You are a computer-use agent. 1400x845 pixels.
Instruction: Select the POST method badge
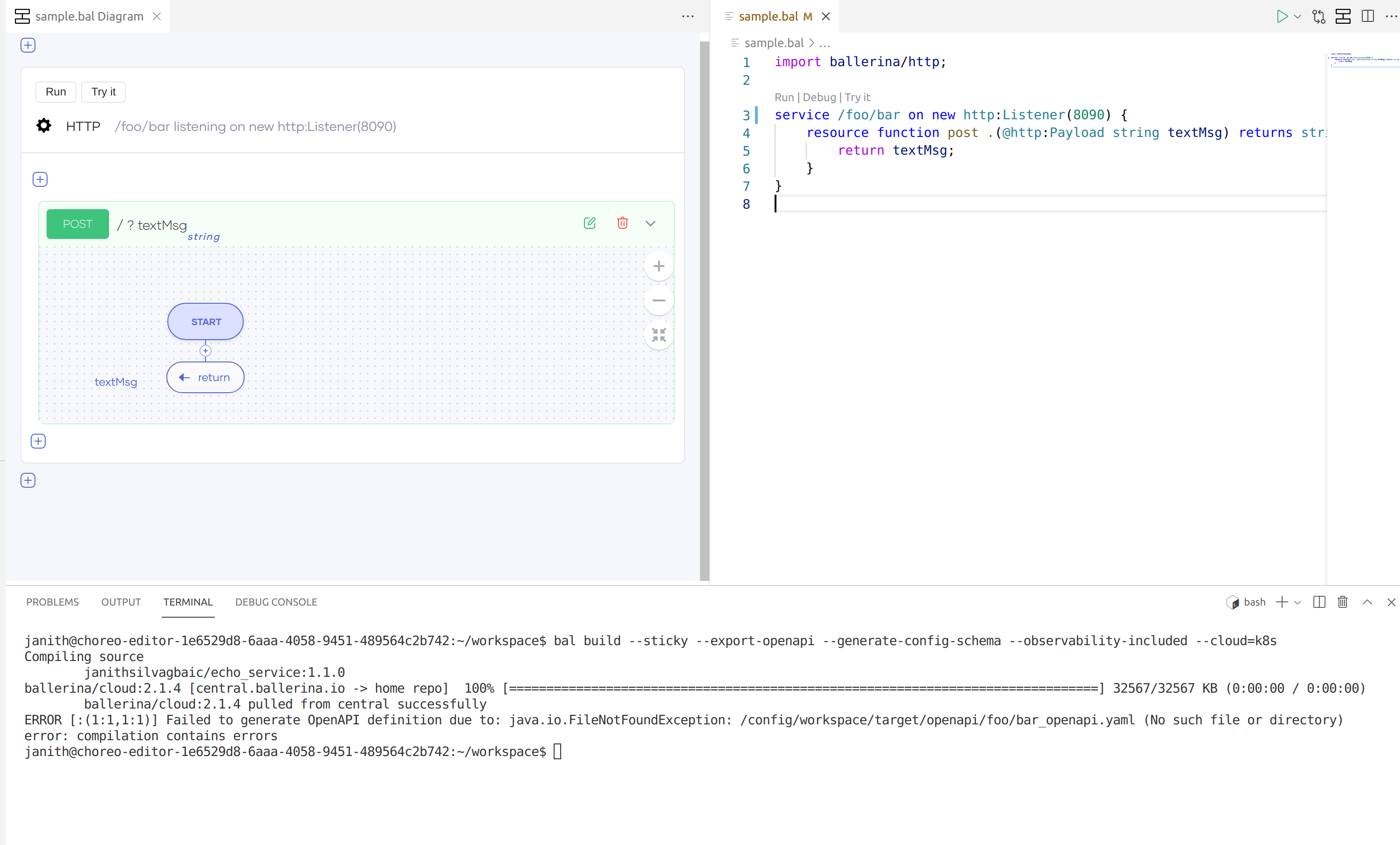(x=78, y=224)
